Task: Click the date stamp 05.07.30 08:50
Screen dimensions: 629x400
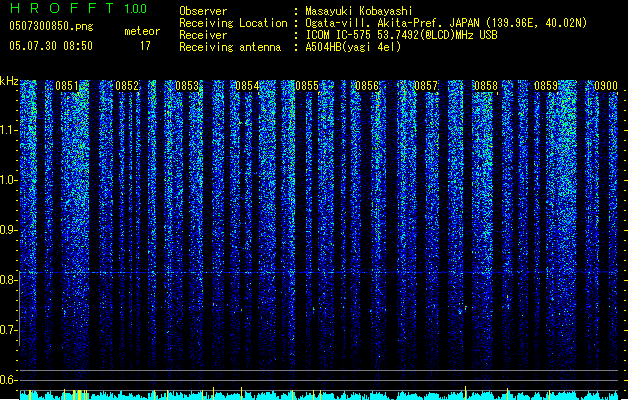Action: click(x=51, y=46)
